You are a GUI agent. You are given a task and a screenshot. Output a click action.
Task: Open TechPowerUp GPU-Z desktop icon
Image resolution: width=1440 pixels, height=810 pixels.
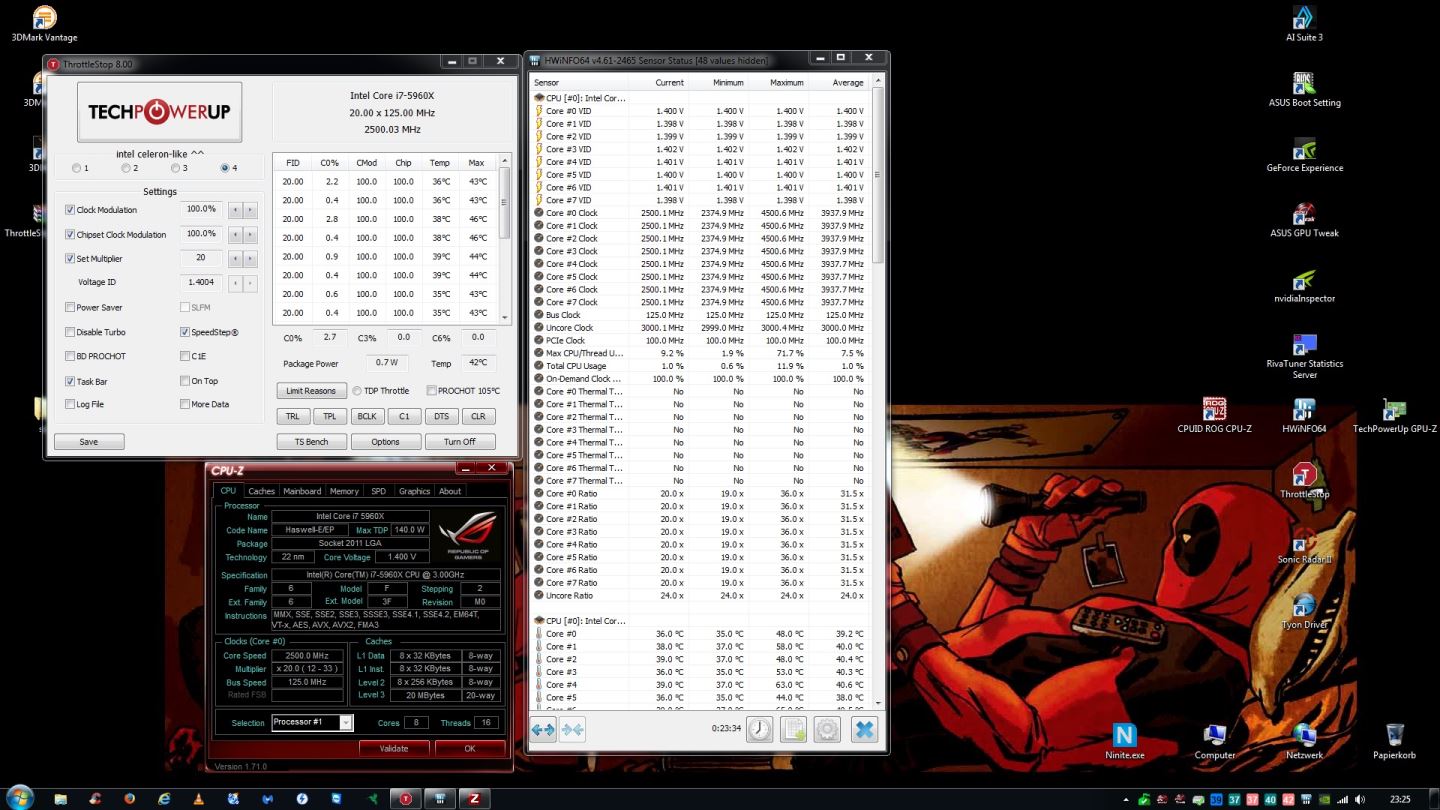click(1394, 416)
